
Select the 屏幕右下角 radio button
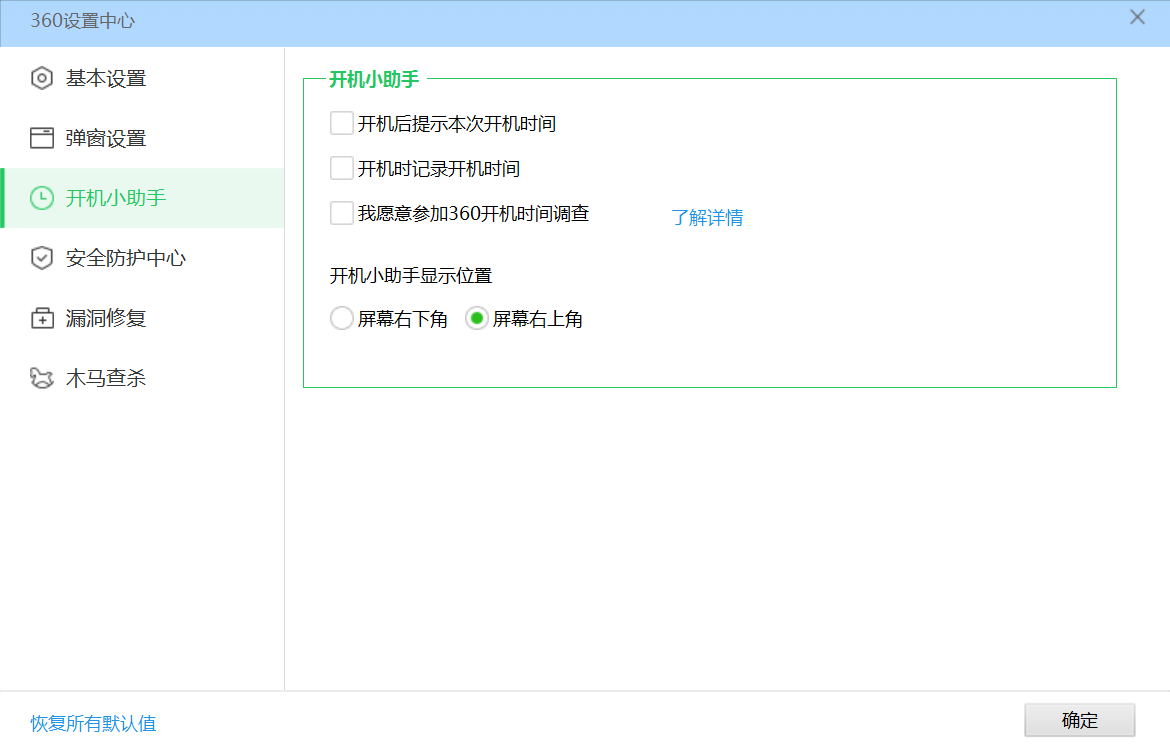tap(342, 319)
